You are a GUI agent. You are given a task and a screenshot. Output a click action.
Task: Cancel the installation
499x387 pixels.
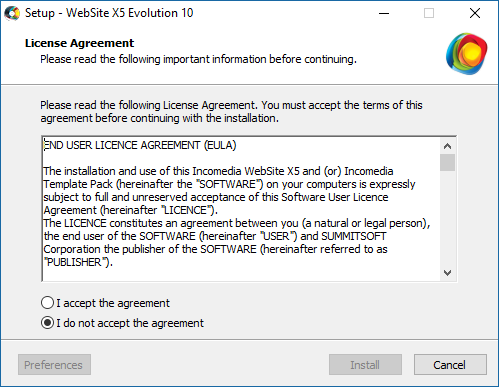[x=450, y=365]
